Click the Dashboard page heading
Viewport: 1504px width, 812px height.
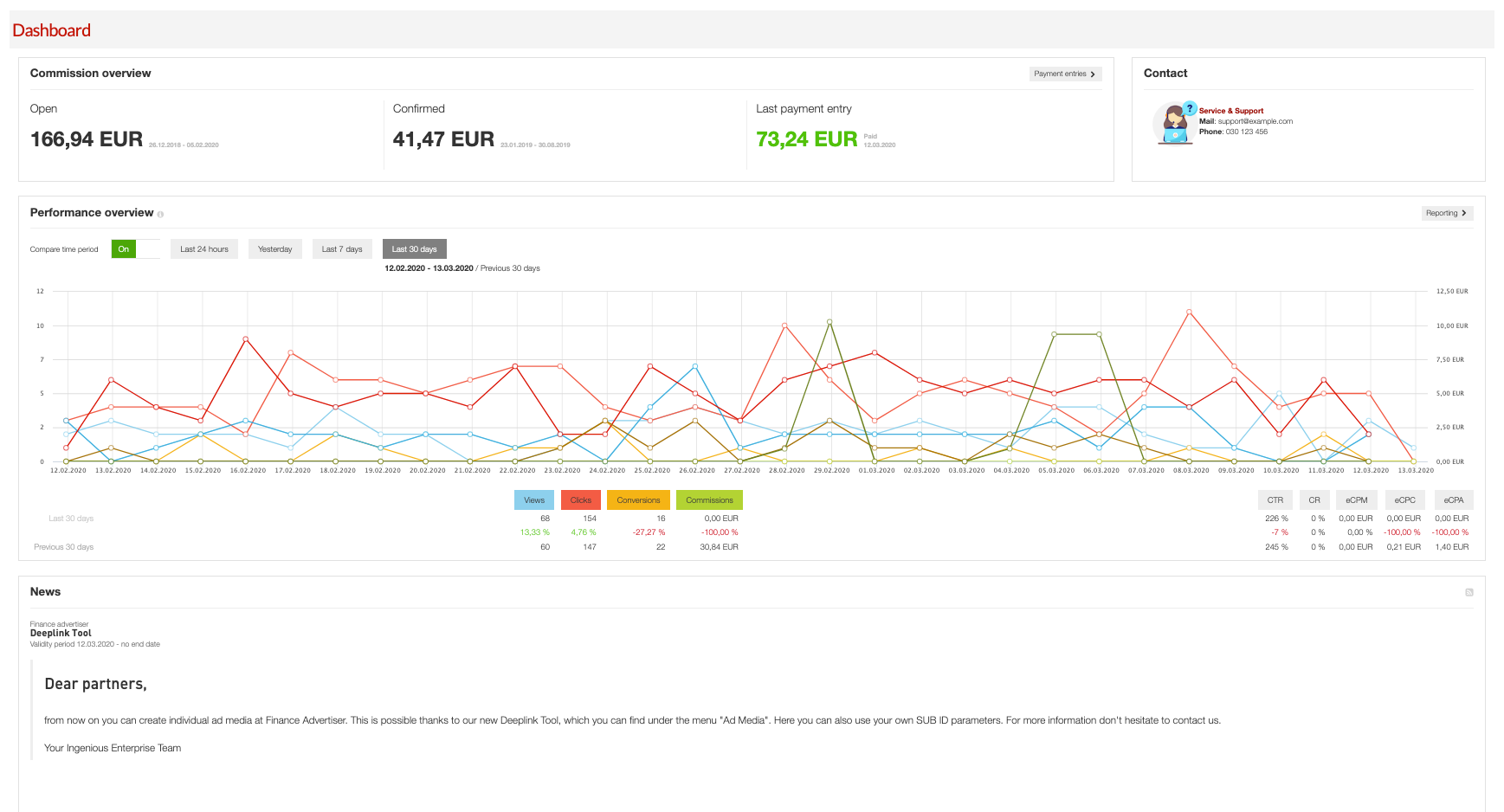tap(52, 30)
